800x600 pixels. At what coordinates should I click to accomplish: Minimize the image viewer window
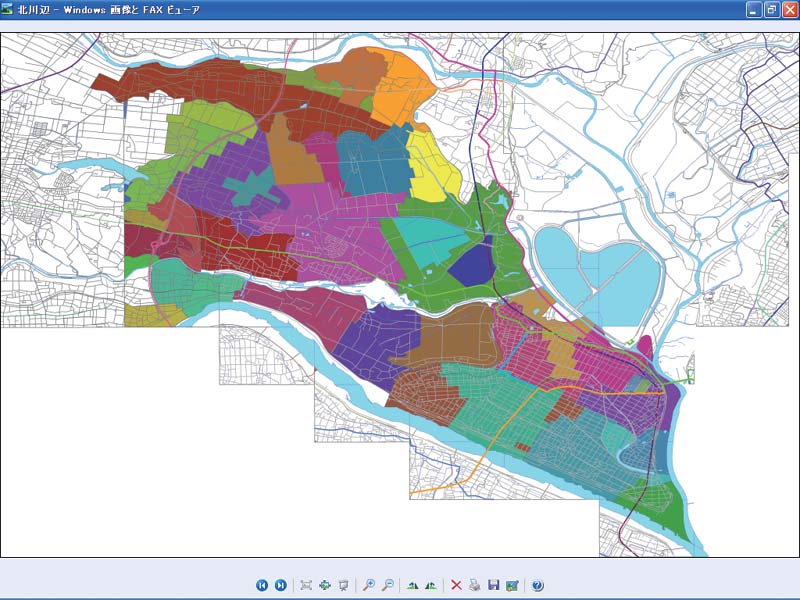pos(754,10)
